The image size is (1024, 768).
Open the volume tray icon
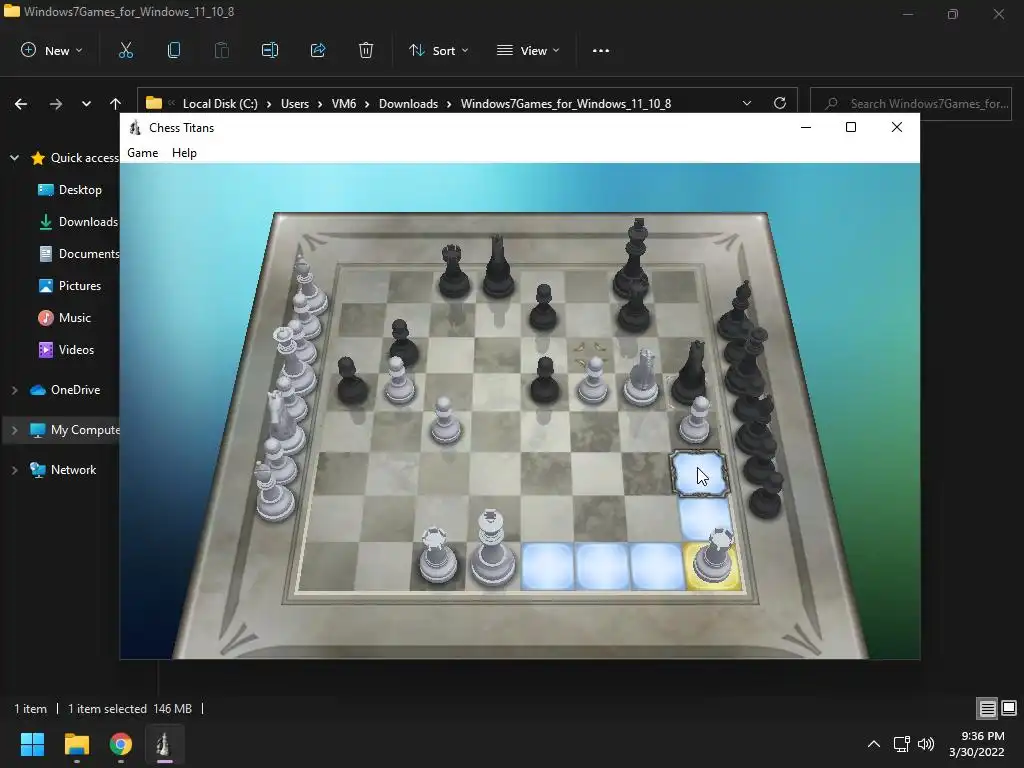click(925, 744)
